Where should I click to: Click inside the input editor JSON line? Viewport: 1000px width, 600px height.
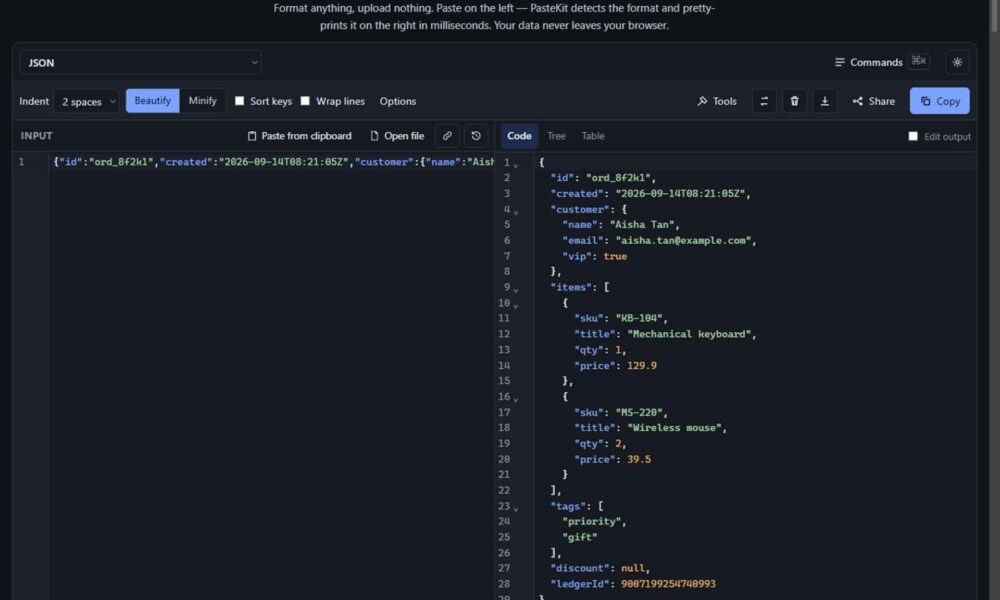click(x=273, y=162)
